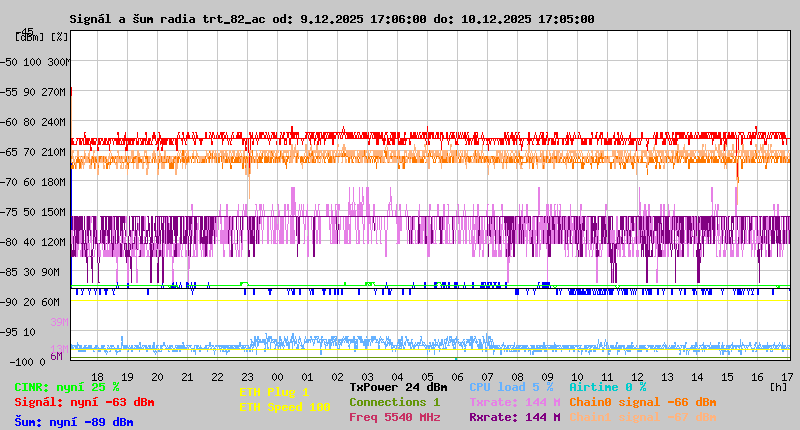
Task: Select the blue Šum -89 dBm legend label
Action: [x=73, y=422]
